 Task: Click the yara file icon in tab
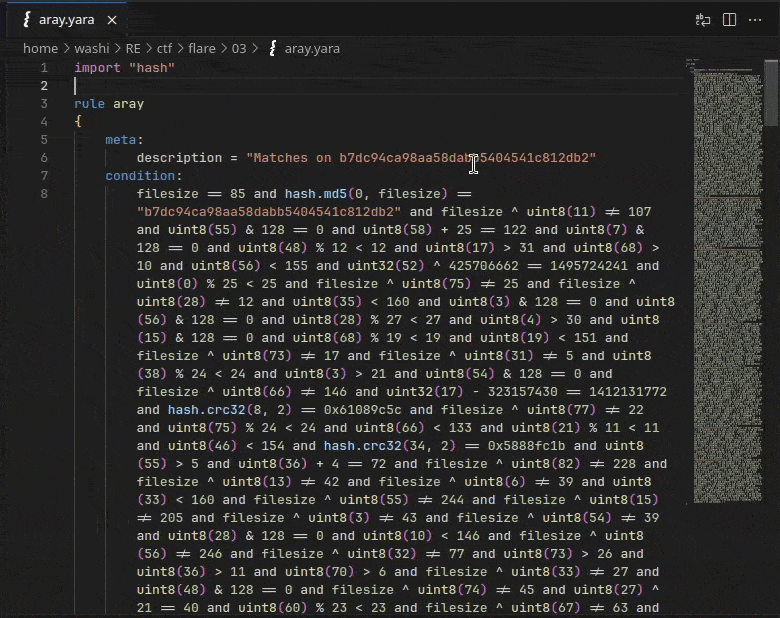point(27,19)
